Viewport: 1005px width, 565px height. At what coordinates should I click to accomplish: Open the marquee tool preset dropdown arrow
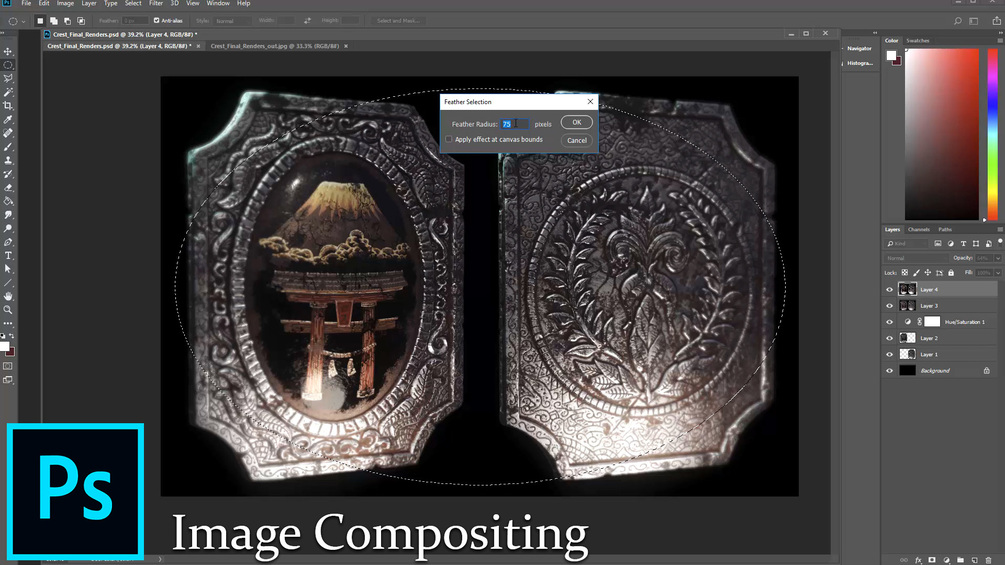[x=24, y=21]
